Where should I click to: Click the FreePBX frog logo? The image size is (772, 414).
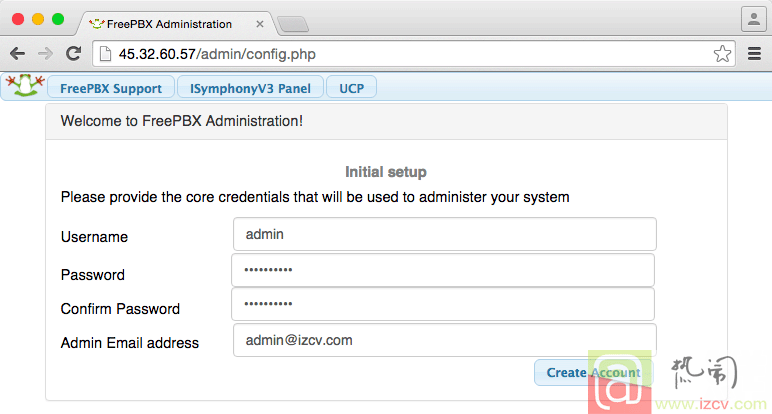(25, 86)
